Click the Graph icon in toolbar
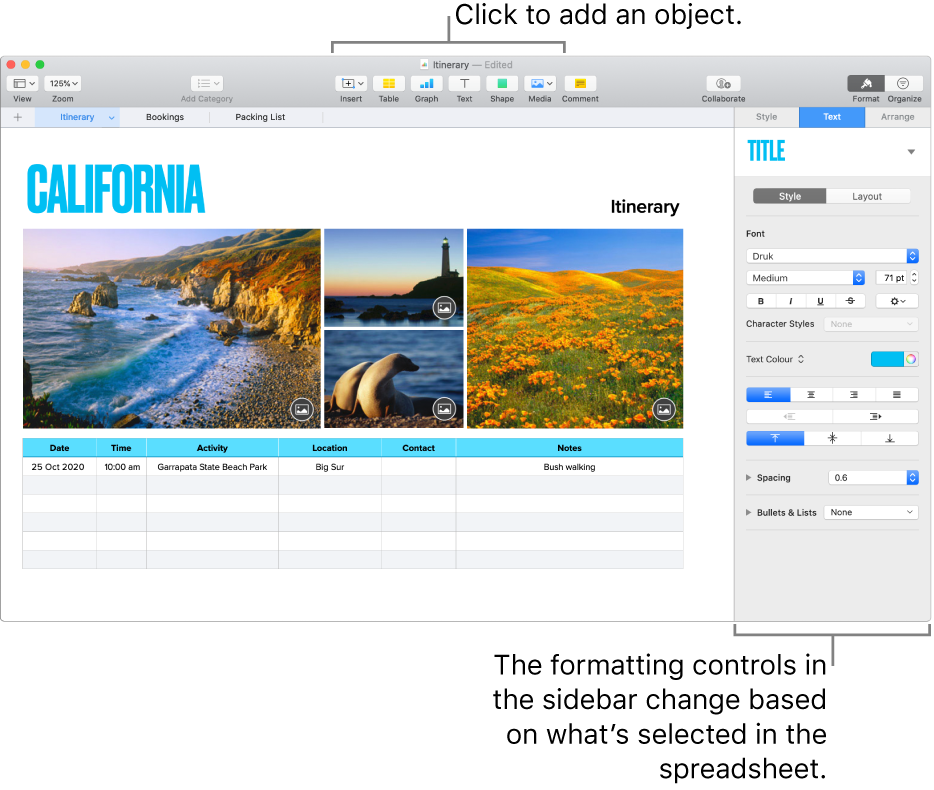 click(x=426, y=84)
